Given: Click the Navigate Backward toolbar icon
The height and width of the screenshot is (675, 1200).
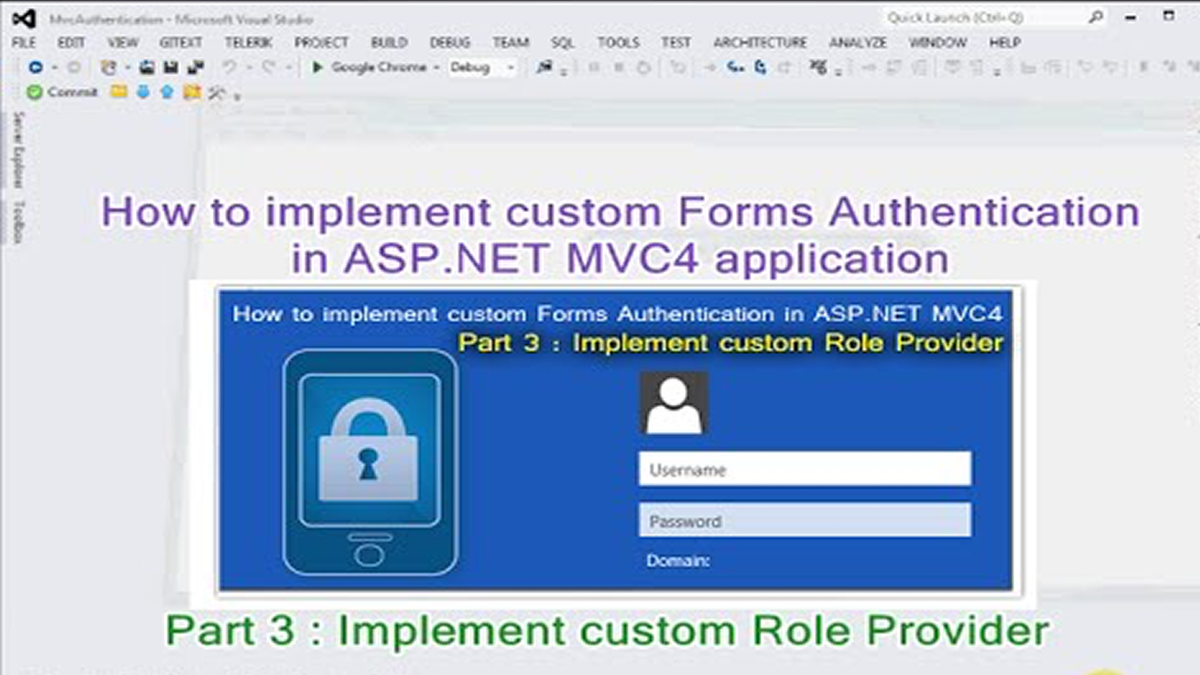Looking at the screenshot, I should [35, 67].
